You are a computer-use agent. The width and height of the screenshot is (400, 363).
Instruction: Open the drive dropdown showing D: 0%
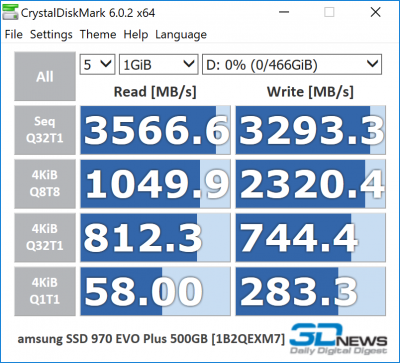(292, 64)
